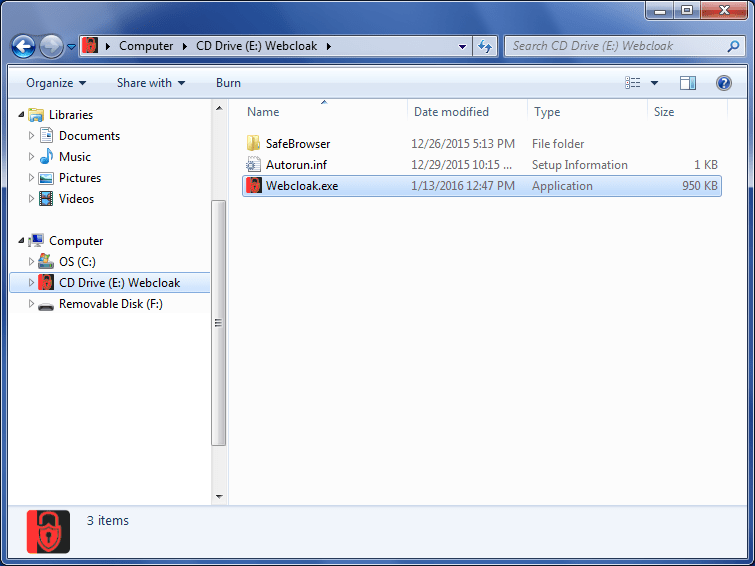This screenshot has width=755, height=566.
Task: Expand the Videos library node
Action: [x=31, y=198]
